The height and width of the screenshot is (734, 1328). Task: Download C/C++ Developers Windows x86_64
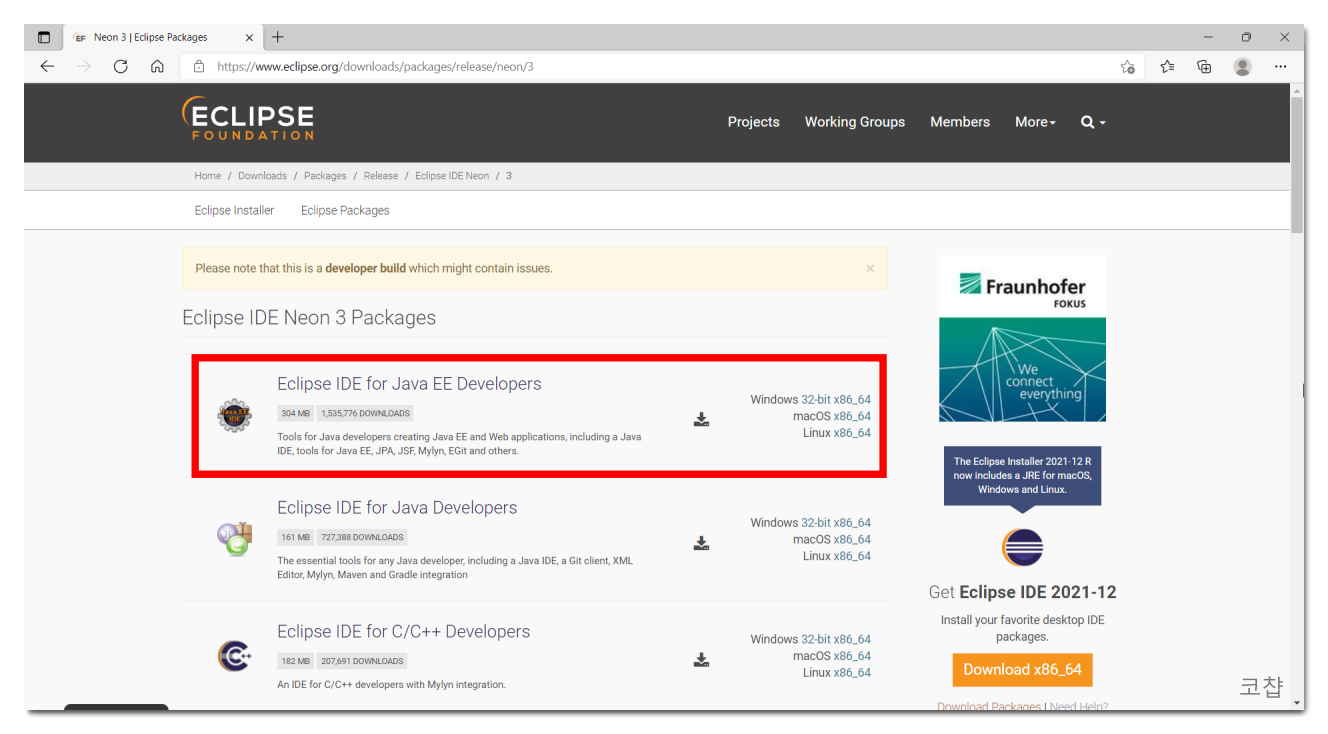coord(852,639)
